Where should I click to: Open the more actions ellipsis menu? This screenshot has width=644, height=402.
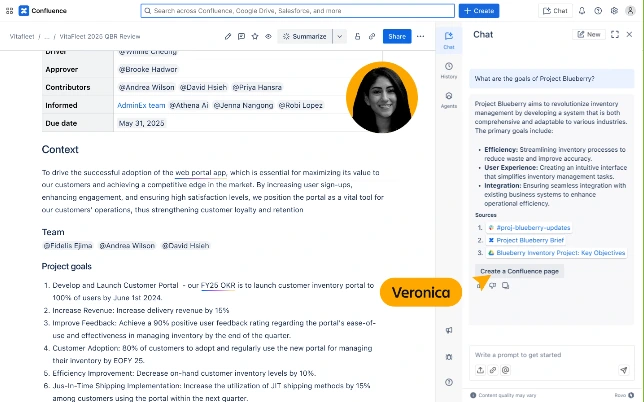coord(421,37)
